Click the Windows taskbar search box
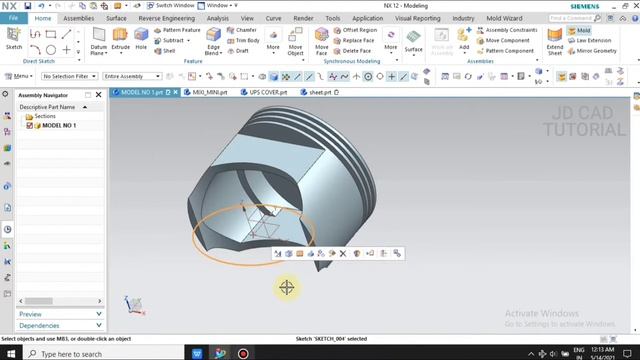The width and height of the screenshot is (640, 360). pos(104,353)
